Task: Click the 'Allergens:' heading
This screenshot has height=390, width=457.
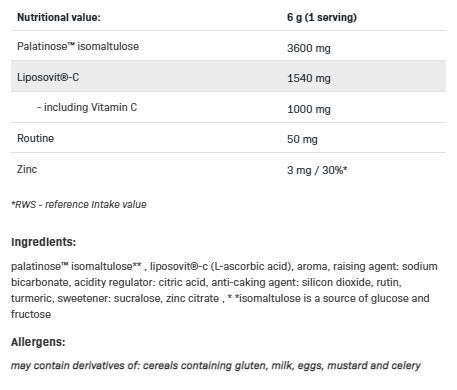Action: (38, 342)
